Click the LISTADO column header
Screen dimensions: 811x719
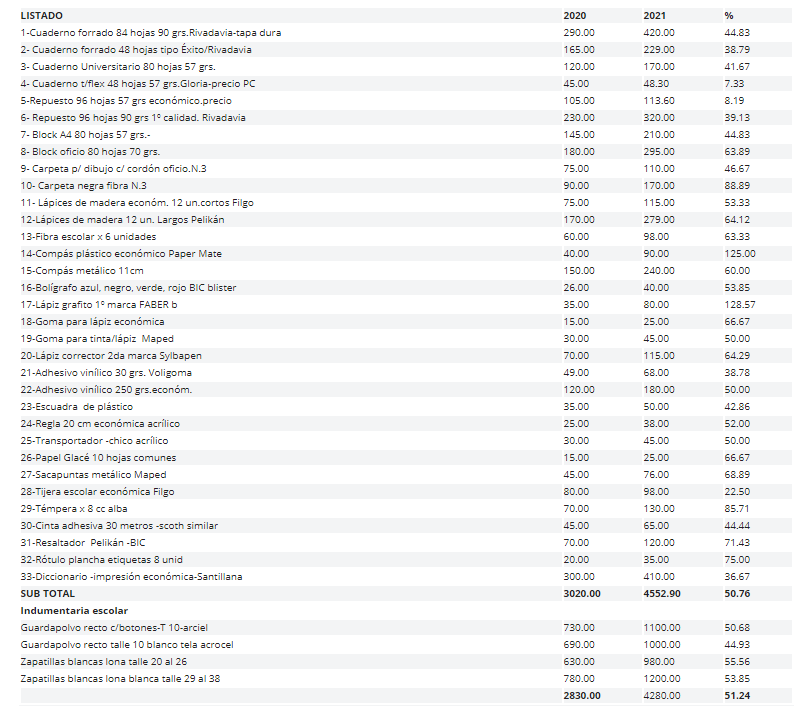pyautogui.click(x=41, y=16)
